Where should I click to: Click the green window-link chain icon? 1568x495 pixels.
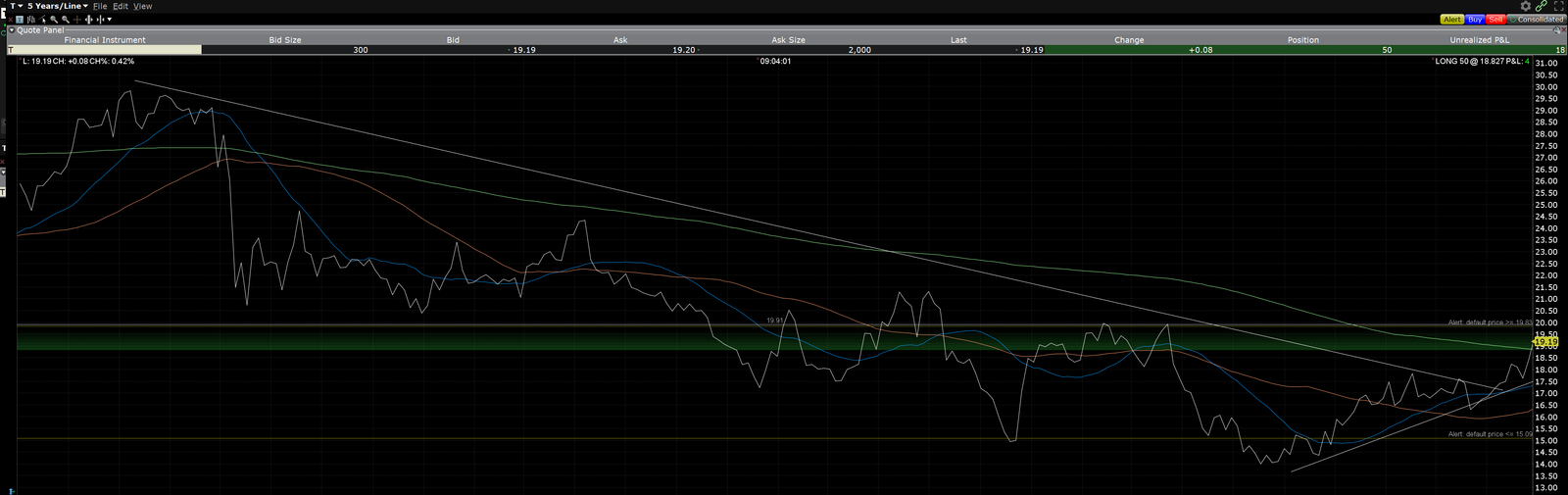coord(1542,6)
